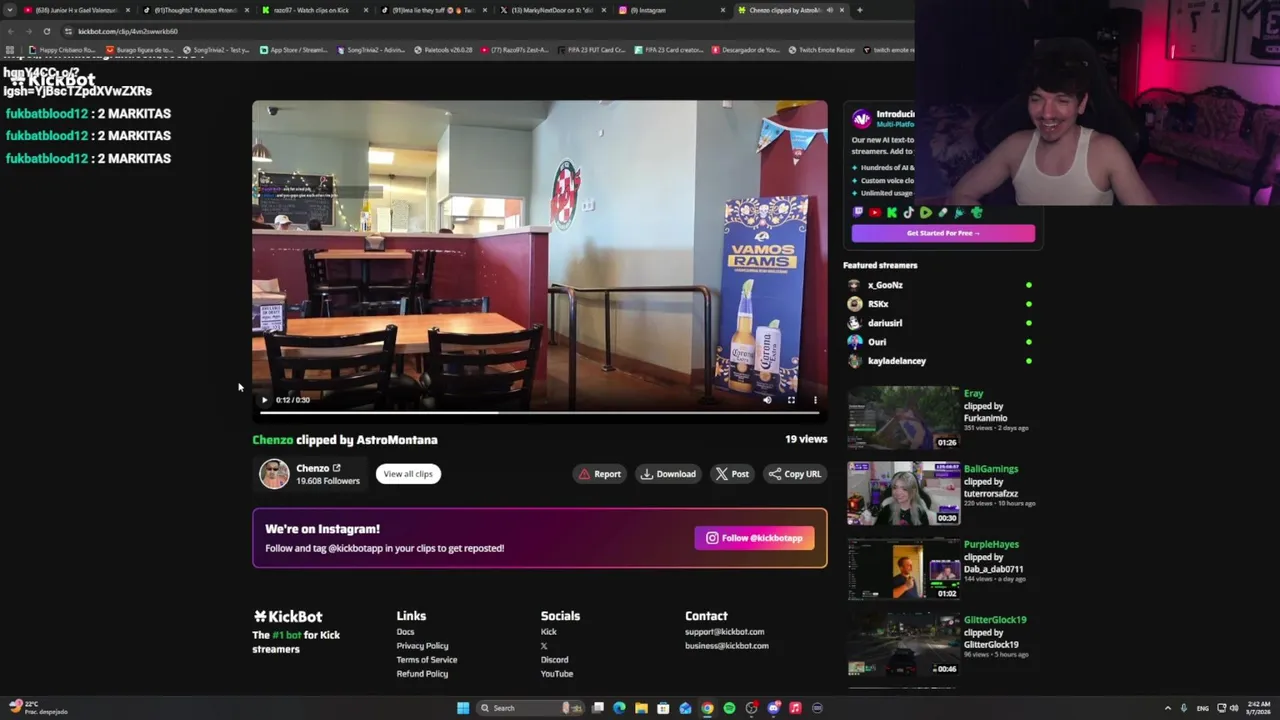Switch to the Instagram browser tab
The image size is (1280, 720).
click(670, 10)
